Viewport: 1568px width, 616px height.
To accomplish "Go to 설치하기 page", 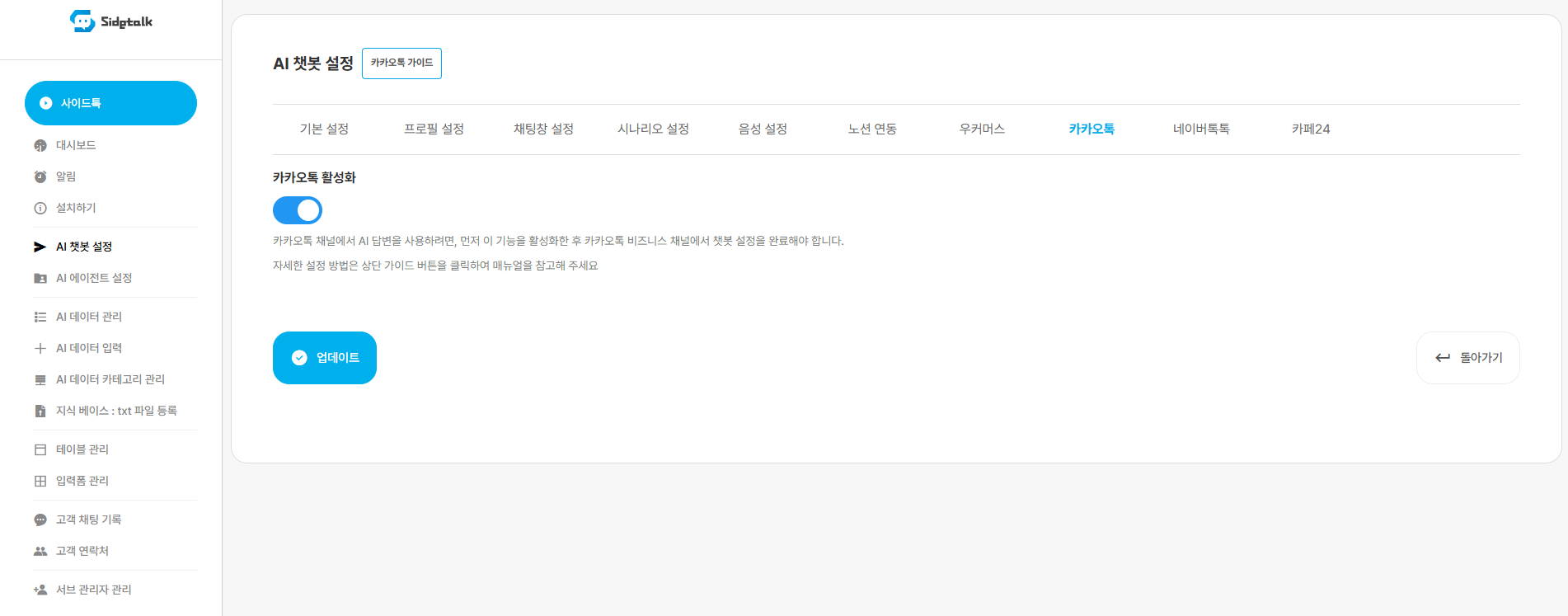I will 76,208.
